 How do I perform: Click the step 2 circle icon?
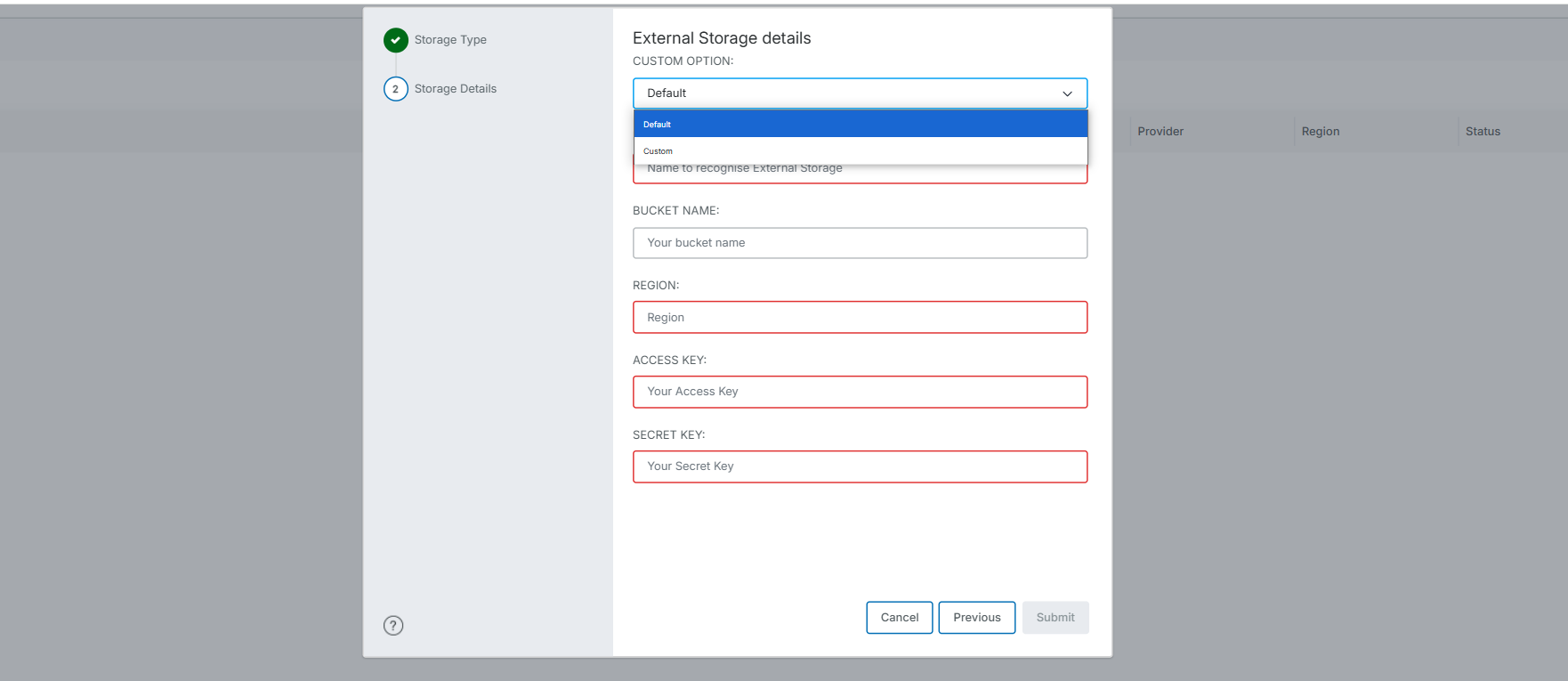point(396,89)
